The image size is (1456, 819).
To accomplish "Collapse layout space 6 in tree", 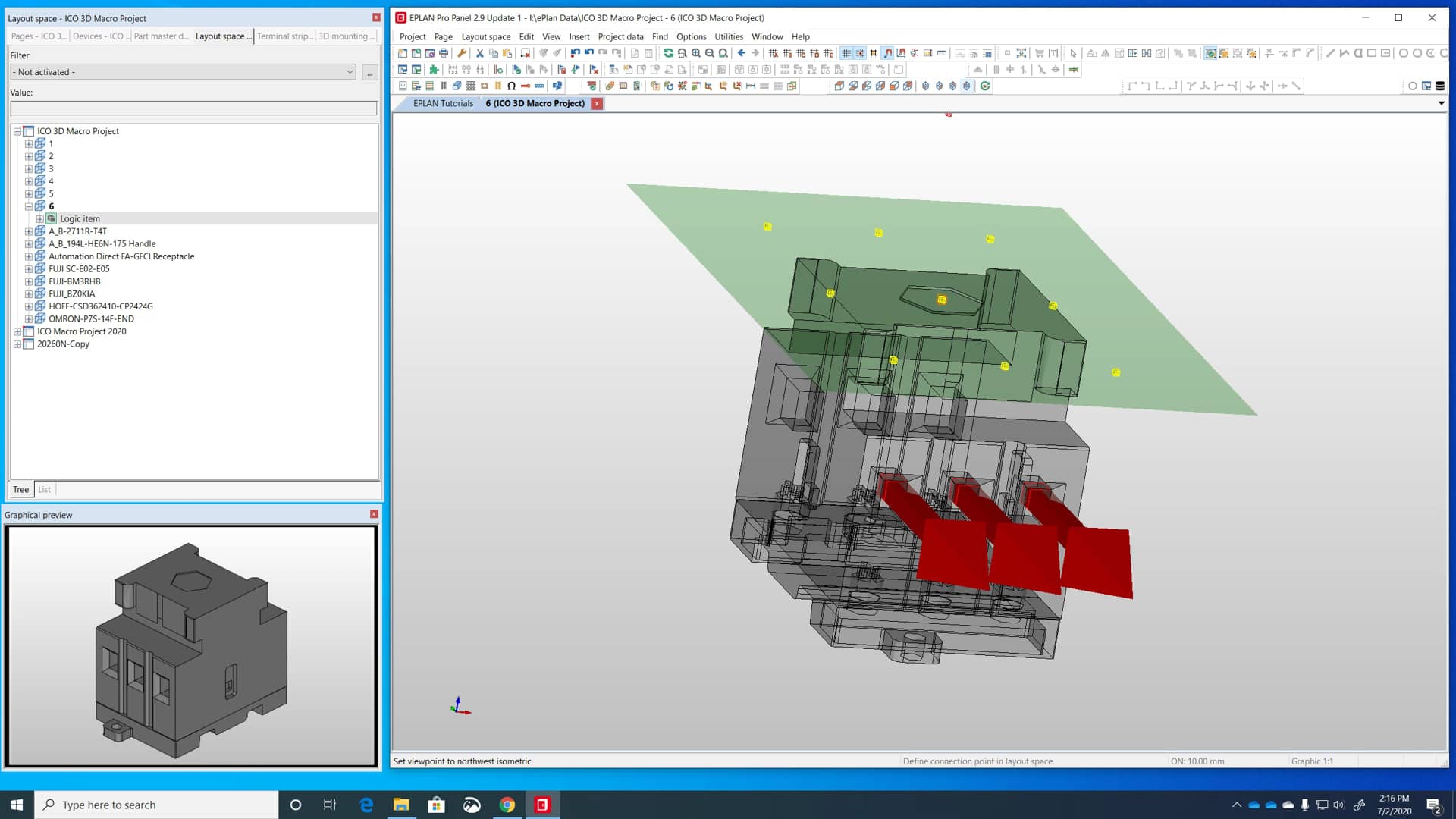I will coord(28,206).
